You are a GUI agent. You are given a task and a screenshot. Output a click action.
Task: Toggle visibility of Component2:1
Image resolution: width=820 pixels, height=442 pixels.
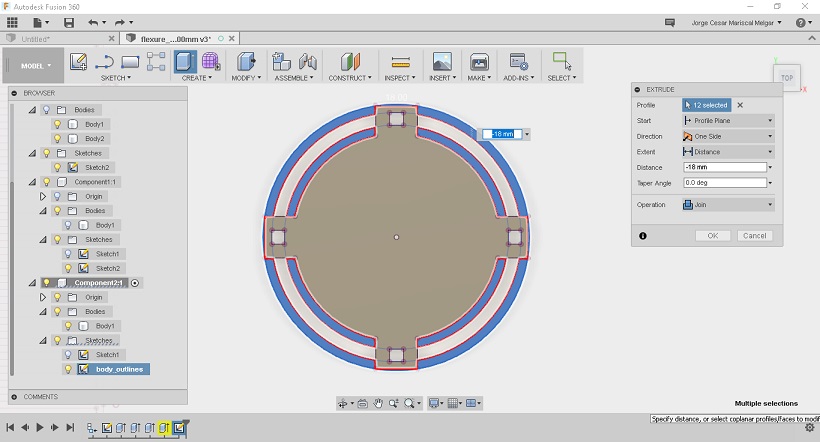(x=47, y=283)
